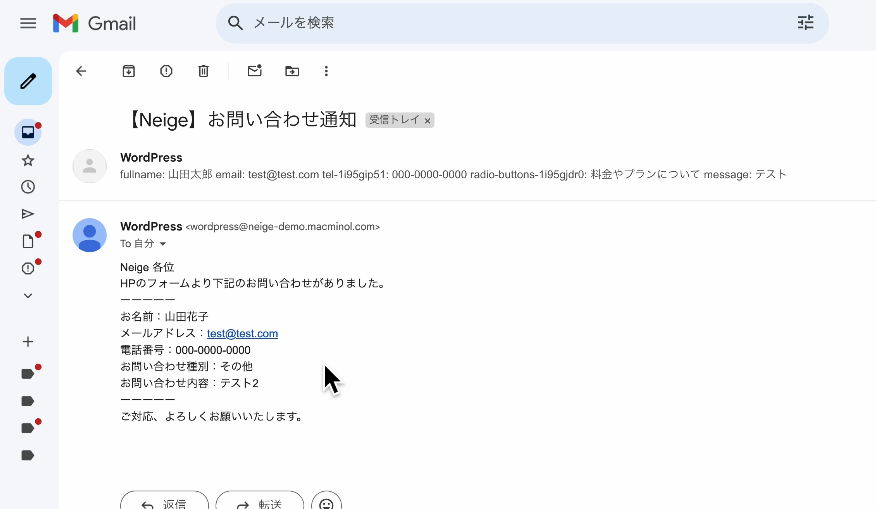Open the fourth label in sidebar
876x509 pixels.
click(x=28, y=455)
